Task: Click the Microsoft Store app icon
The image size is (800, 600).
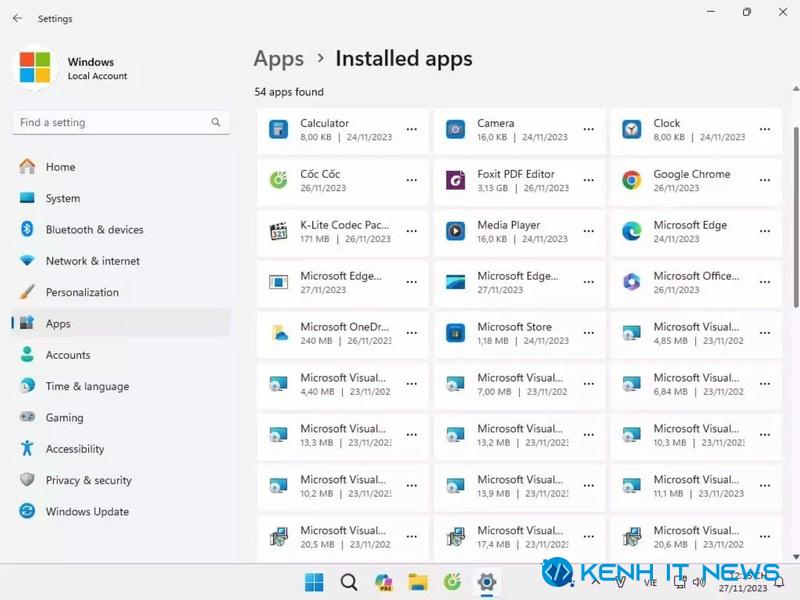Action: tap(455, 333)
